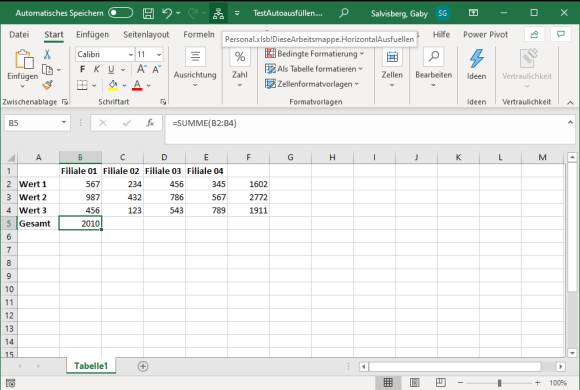580x390 pixels.
Task: Open Zellenformatvorlagen menu
Action: click(x=312, y=84)
